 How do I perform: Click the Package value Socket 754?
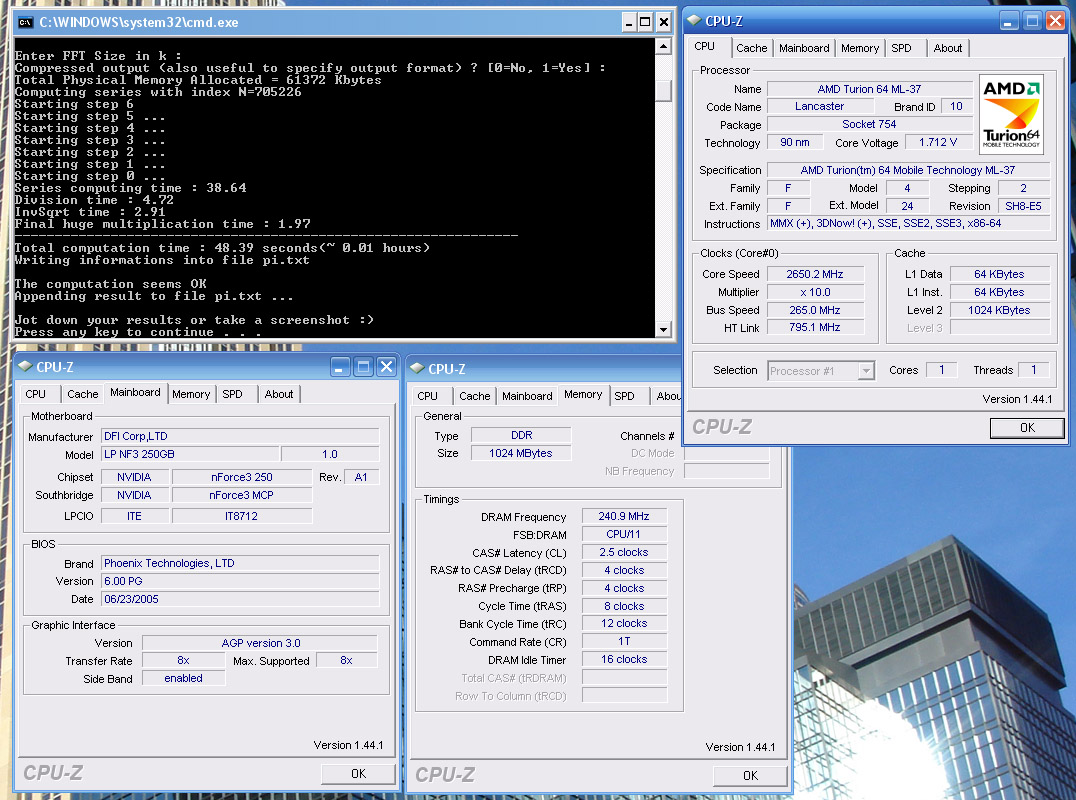point(869,124)
